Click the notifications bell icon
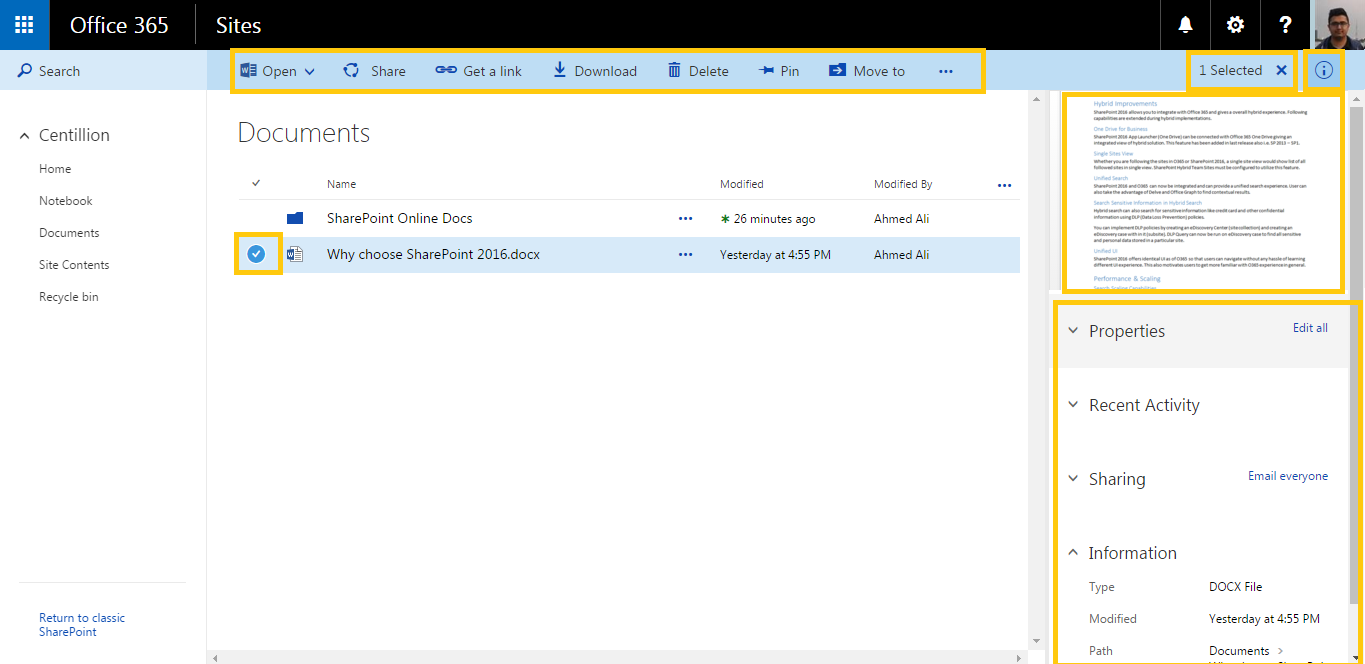The width and height of the screenshot is (1365, 664). point(1185,25)
